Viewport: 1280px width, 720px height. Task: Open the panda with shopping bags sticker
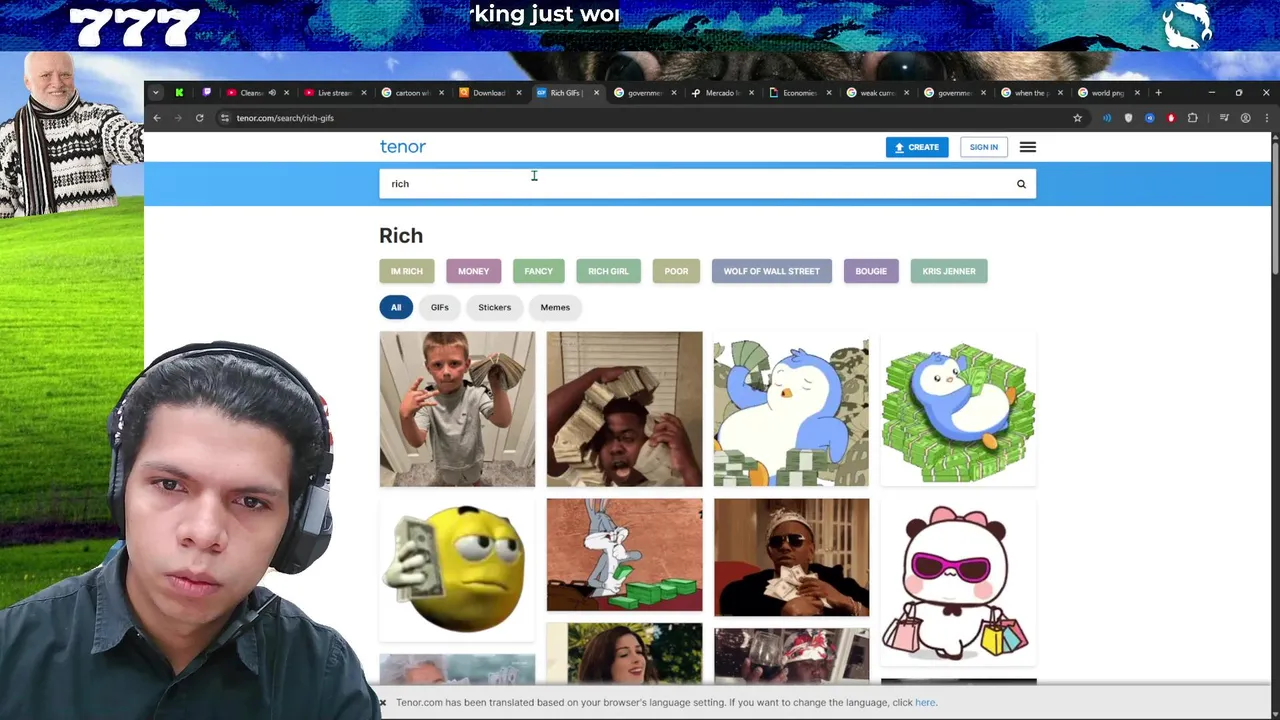(x=958, y=583)
